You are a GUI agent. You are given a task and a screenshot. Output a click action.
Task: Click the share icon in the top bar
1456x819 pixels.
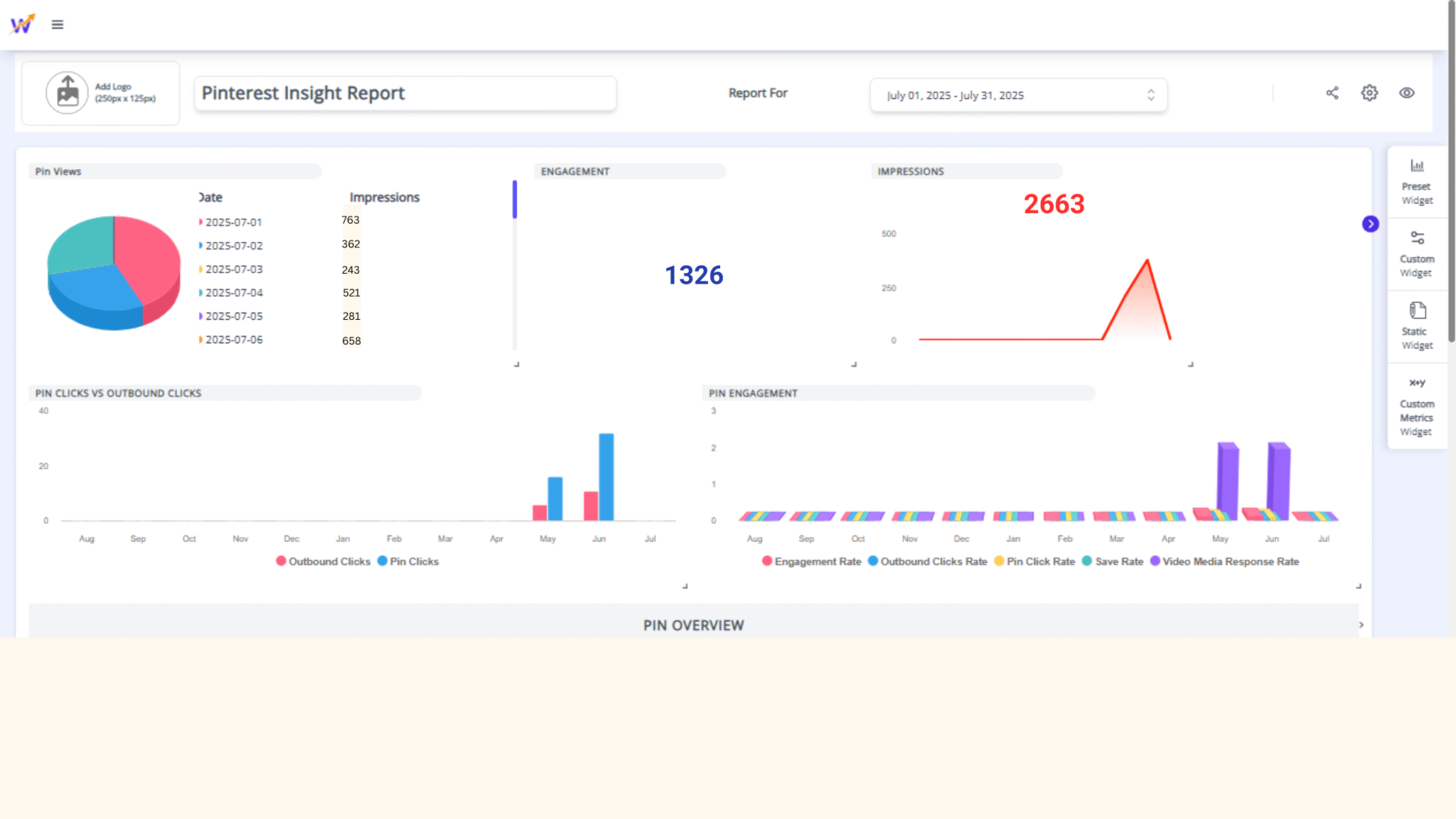pos(1332,92)
